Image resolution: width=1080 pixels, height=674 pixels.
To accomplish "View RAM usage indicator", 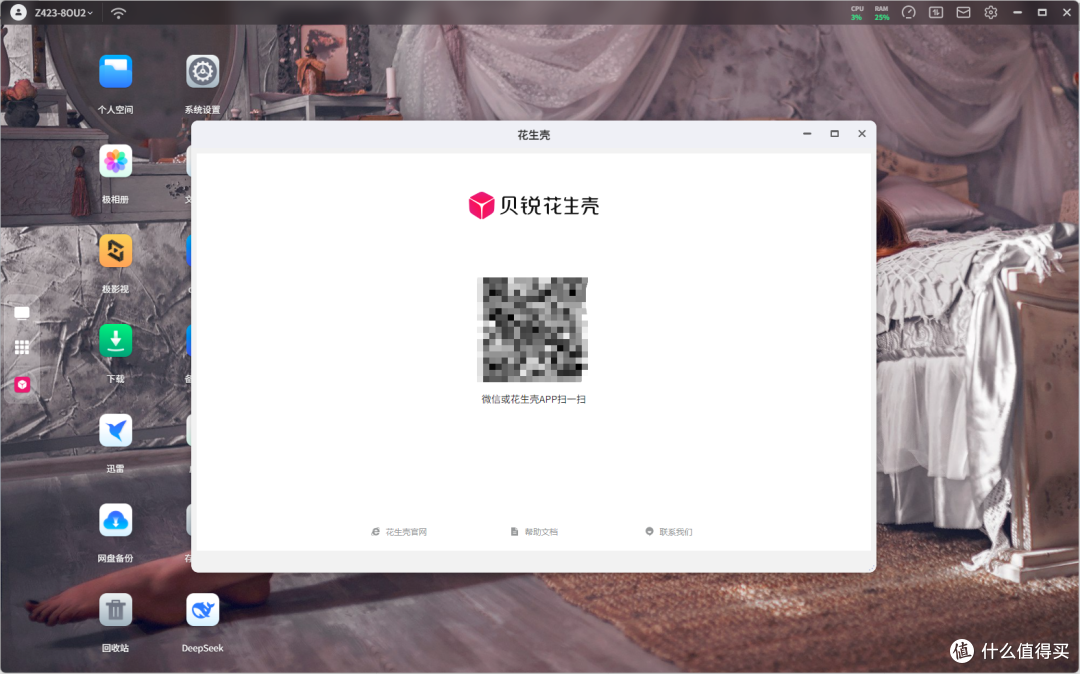I will (x=882, y=13).
